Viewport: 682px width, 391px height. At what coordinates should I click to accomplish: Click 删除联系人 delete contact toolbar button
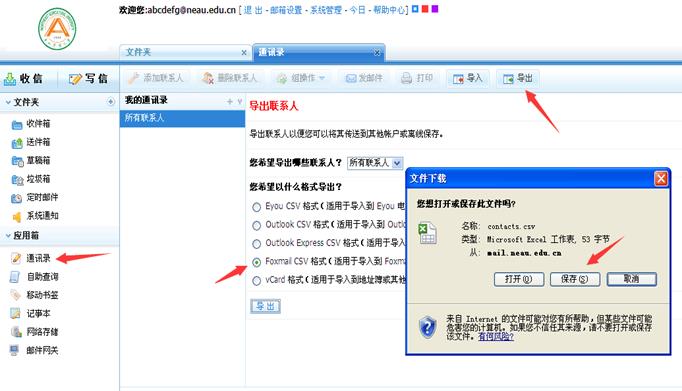(230, 78)
